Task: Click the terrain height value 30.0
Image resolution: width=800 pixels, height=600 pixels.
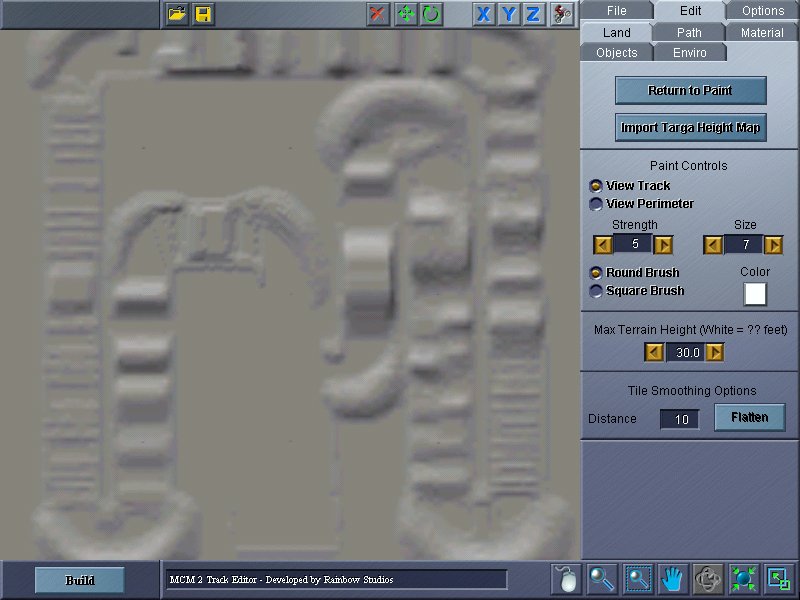Action: pos(685,352)
